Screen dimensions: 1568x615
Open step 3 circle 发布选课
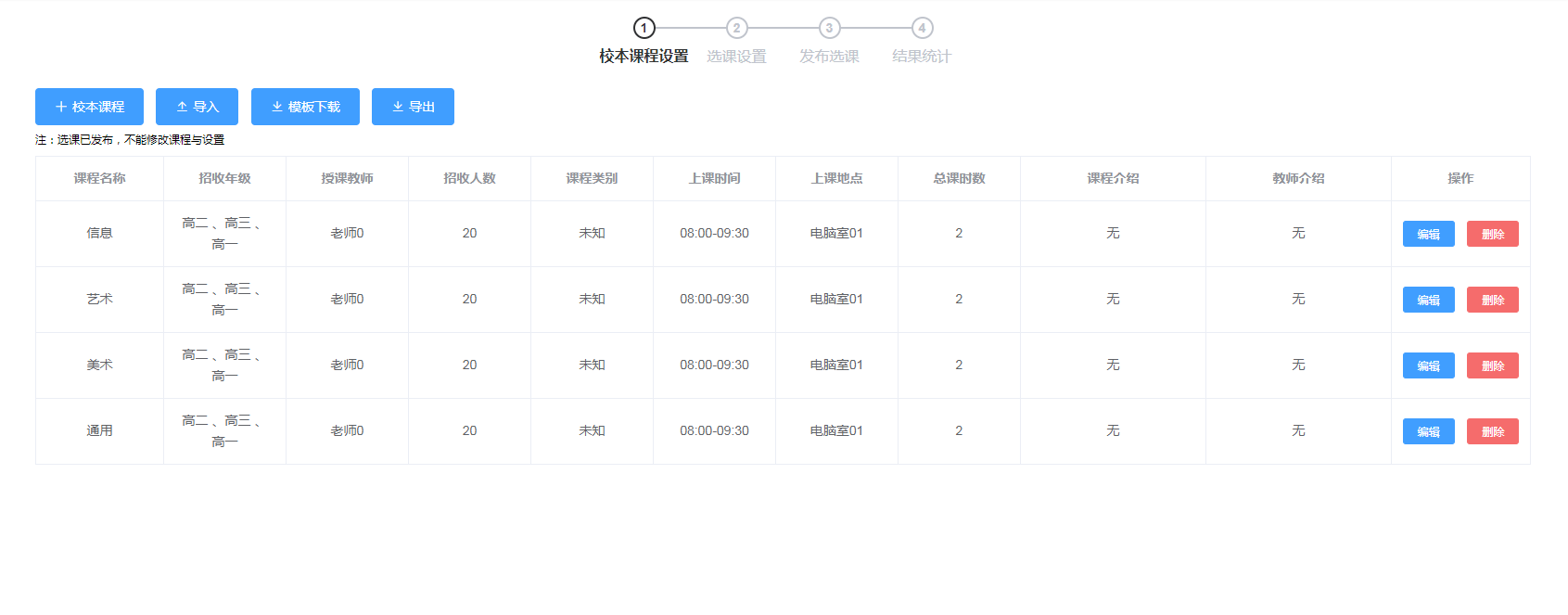point(829,28)
